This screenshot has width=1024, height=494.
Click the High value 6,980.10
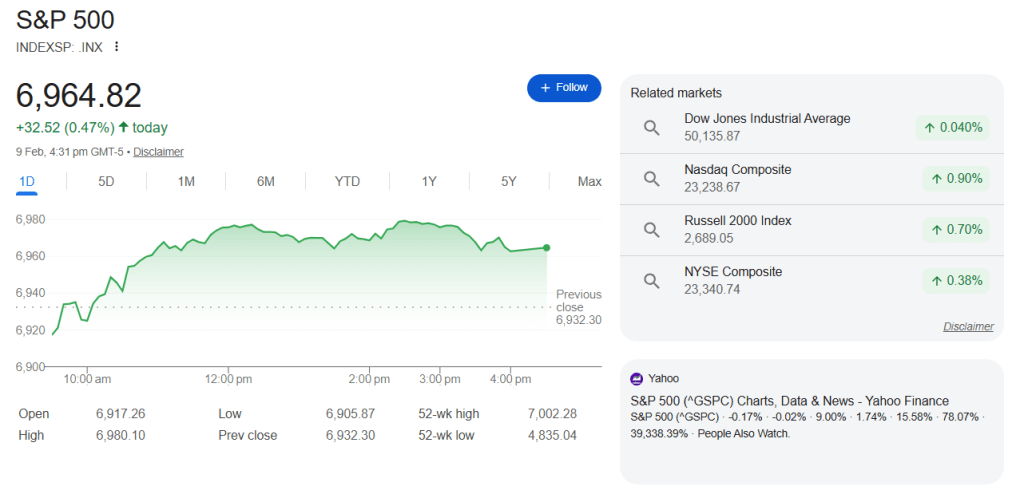coord(121,435)
